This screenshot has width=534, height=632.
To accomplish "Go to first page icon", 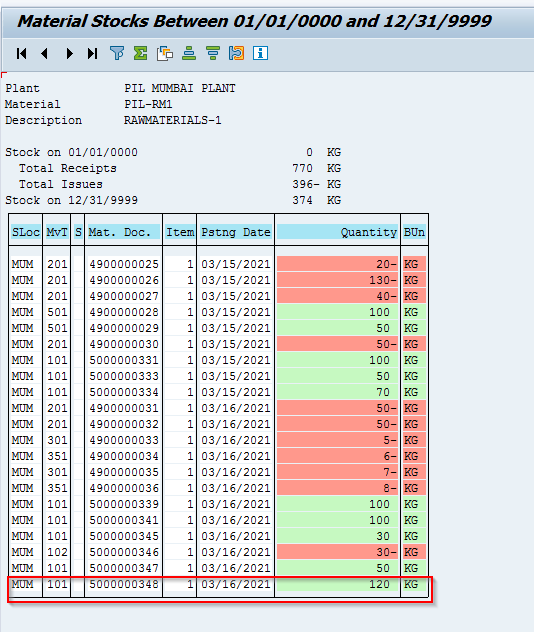I will (x=22, y=53).
